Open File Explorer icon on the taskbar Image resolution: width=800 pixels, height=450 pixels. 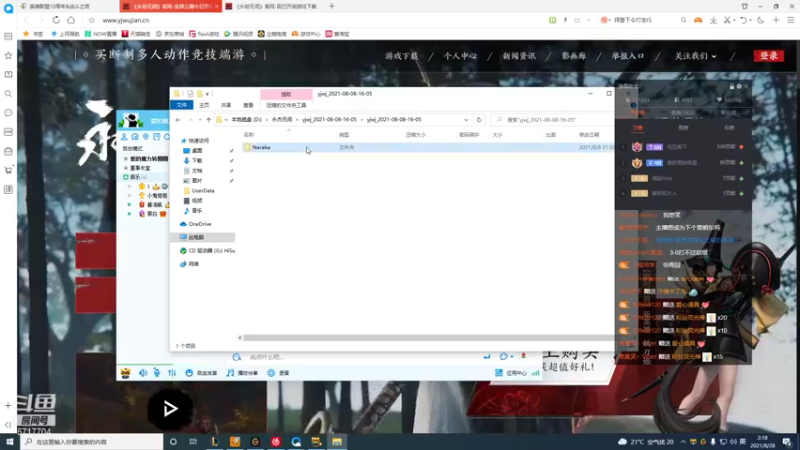pyautogui.click(x=337, y=441)
